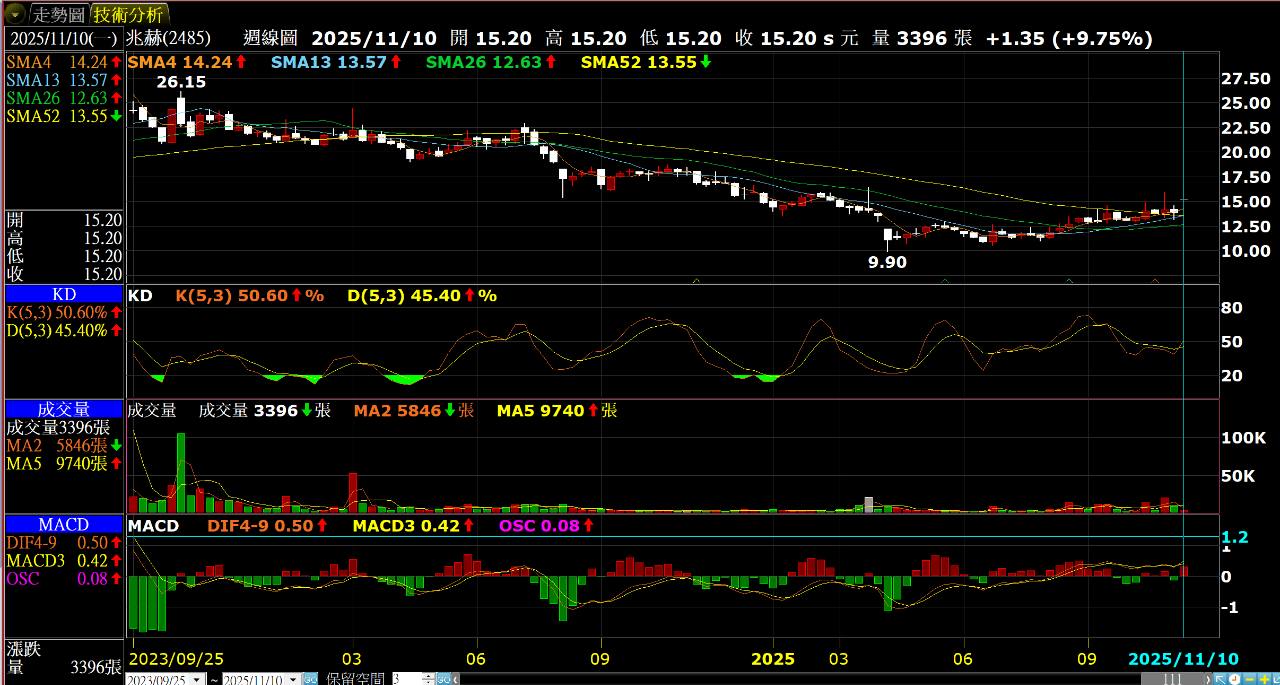The image size is (1280, 685).
Task: Click the KD indicator panel header
Action: [x=64, y=294]
